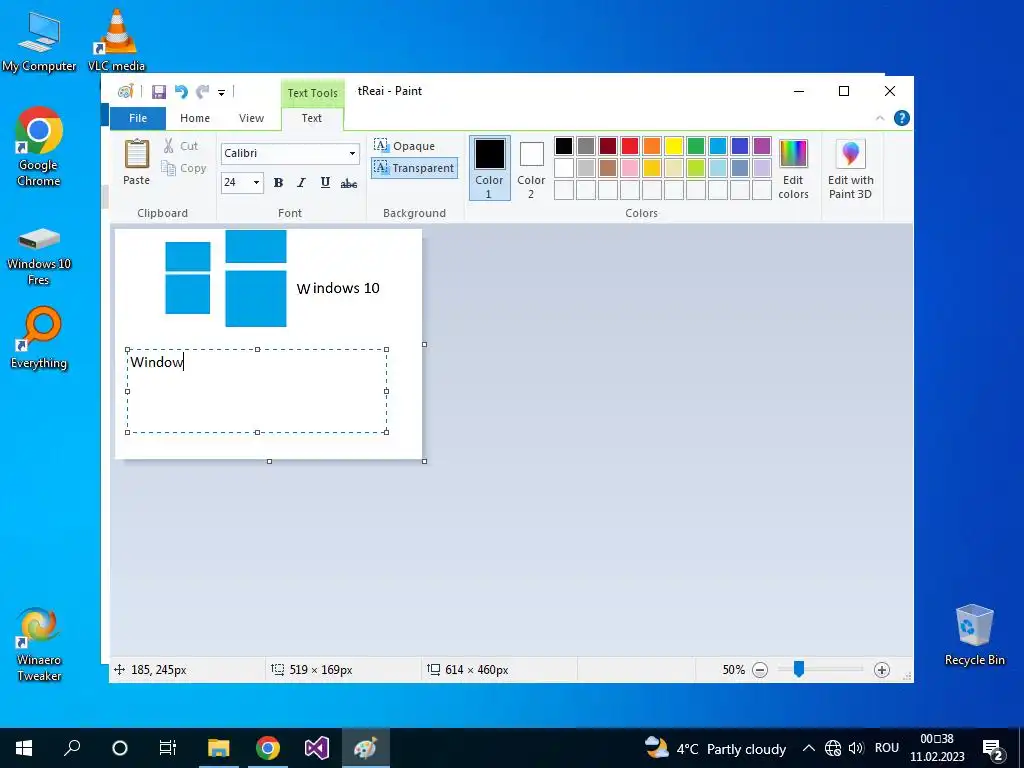Expand the Calibri font family dropdown
Viewport: 1024px width, 768px height.
coord(352,153)
